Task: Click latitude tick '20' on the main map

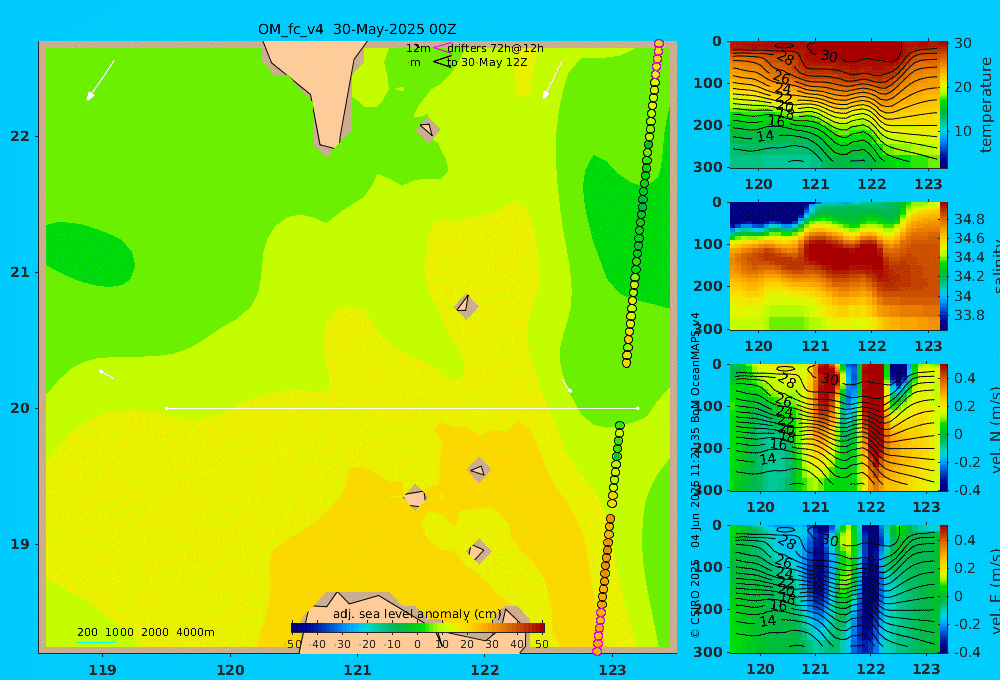Action: tap(20, 408)
